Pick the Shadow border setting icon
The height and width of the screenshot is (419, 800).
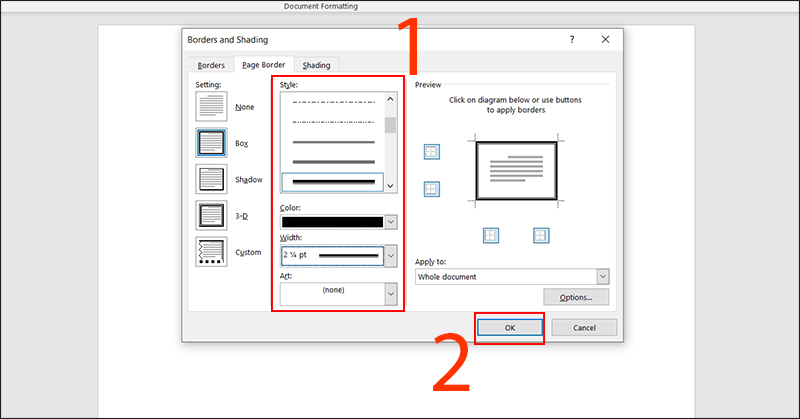(211, 179)
